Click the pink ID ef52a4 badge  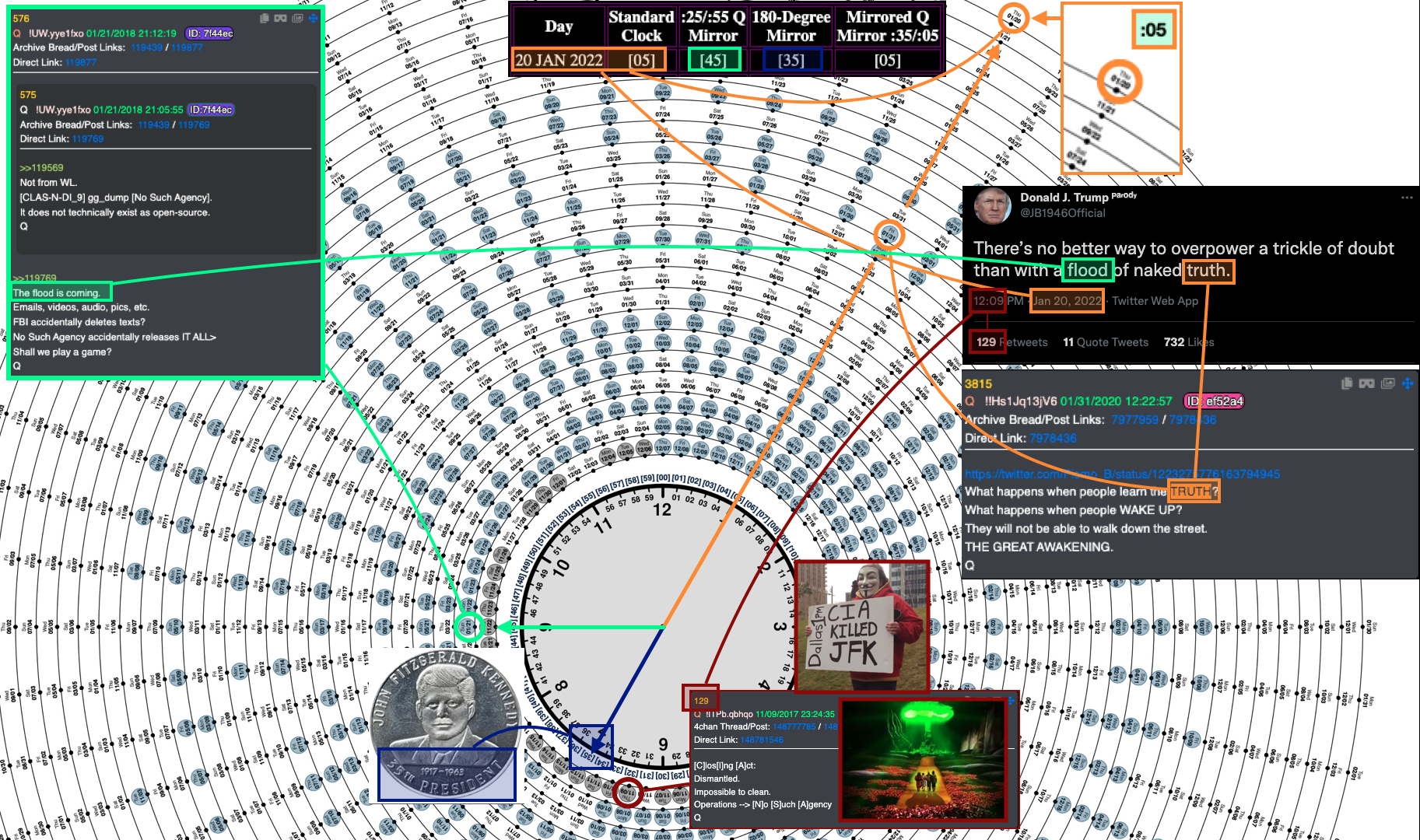[1214, 401]
